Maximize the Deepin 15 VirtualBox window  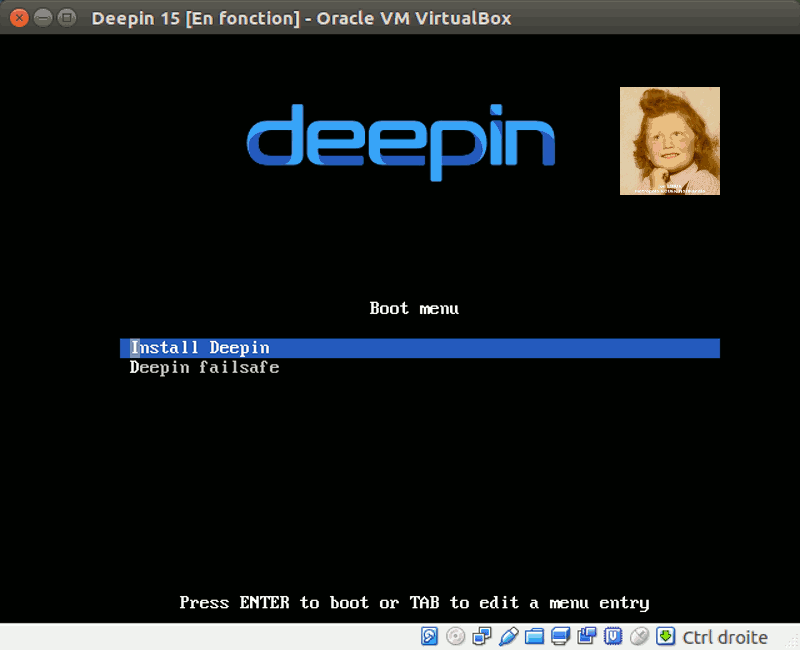[66, 18]
